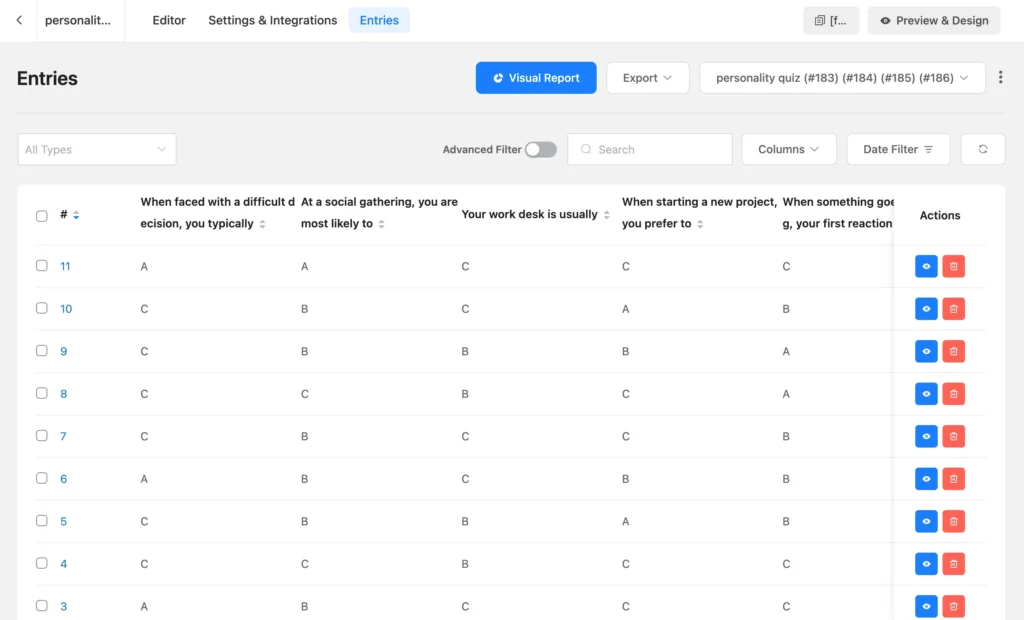The width and height of the screenshot is (1024, 620).
Task: Delete entry 11 with trash icon
Action: (953, 266)
